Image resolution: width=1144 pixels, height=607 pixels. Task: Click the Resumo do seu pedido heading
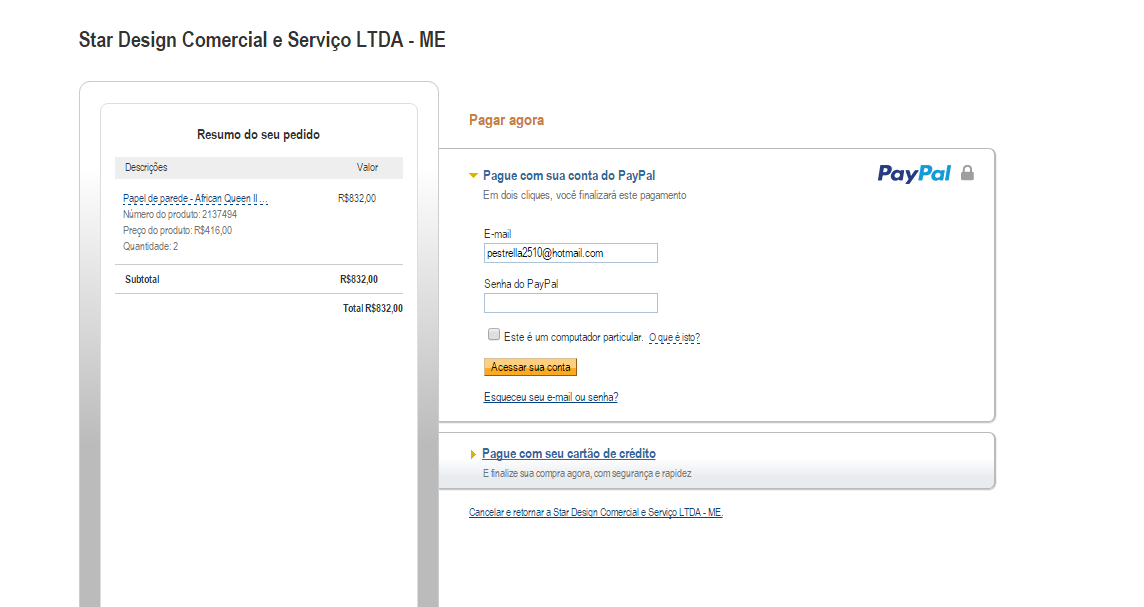click(258, 134)
